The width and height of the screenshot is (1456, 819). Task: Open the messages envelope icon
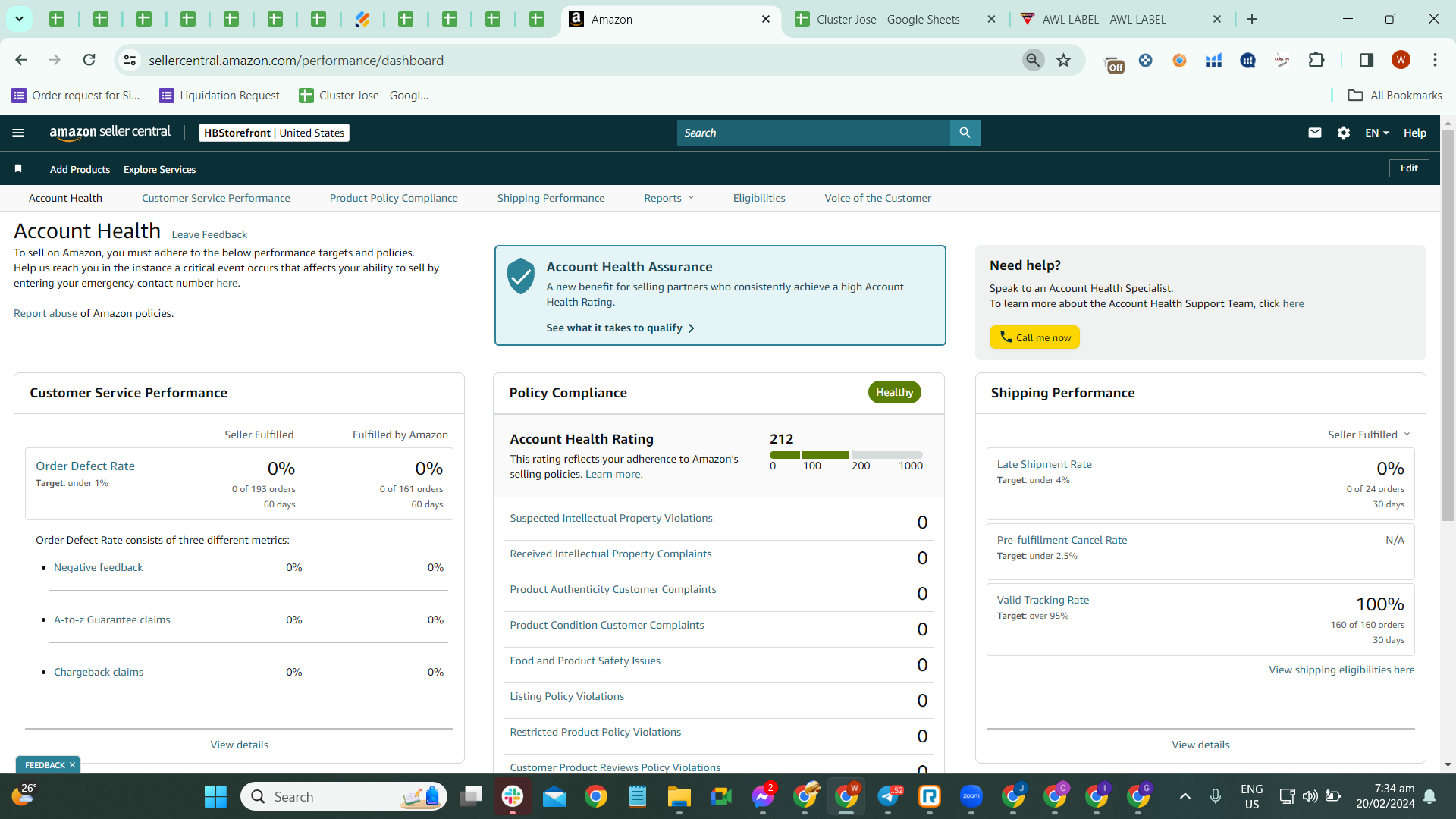tap(1315, 133)
